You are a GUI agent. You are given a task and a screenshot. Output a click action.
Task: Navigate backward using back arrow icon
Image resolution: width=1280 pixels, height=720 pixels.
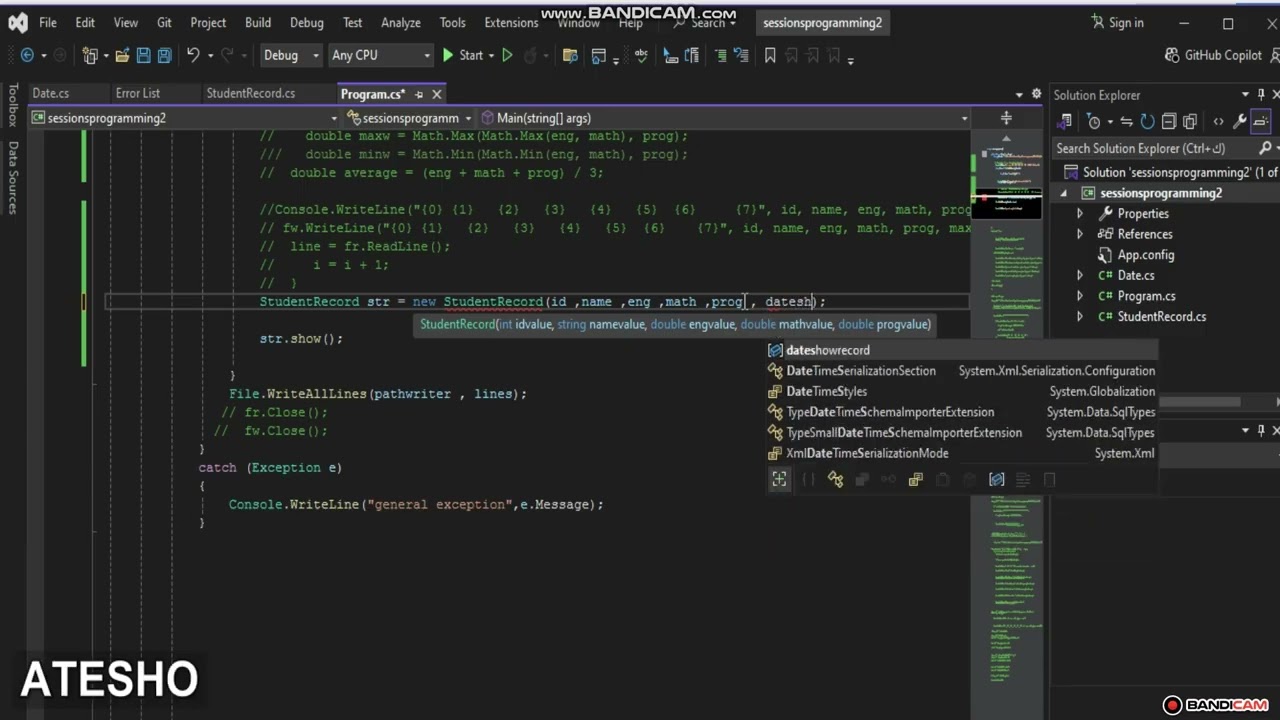[27, 56]
